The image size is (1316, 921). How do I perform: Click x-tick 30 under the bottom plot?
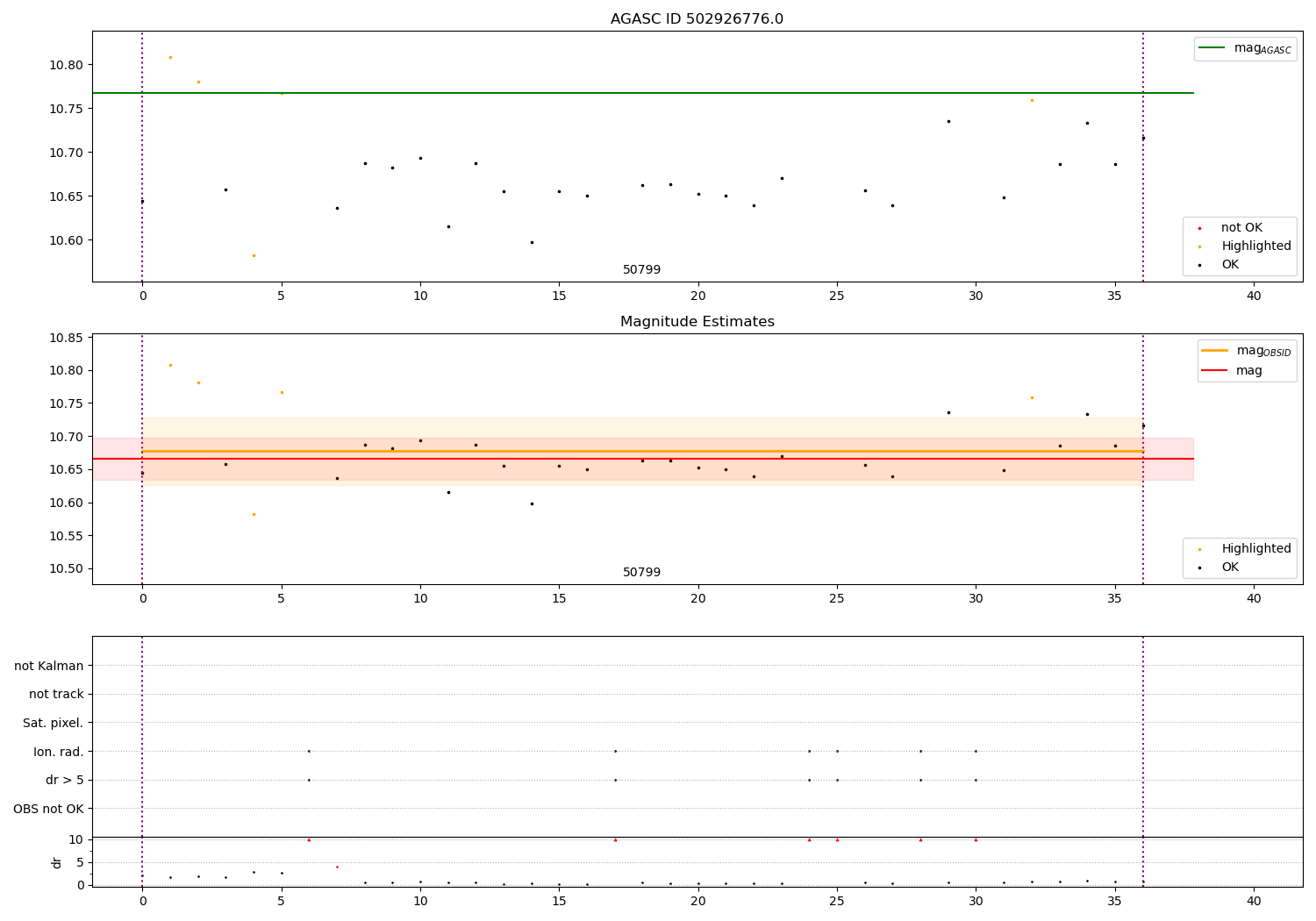point(976,902)
